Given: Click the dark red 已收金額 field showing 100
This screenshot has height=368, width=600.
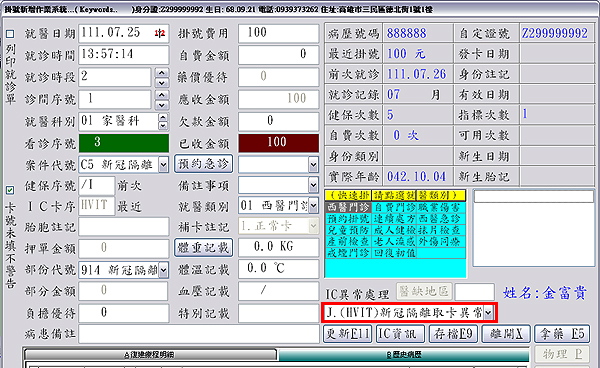Looking at the screenshot, I should pos(278,143).
